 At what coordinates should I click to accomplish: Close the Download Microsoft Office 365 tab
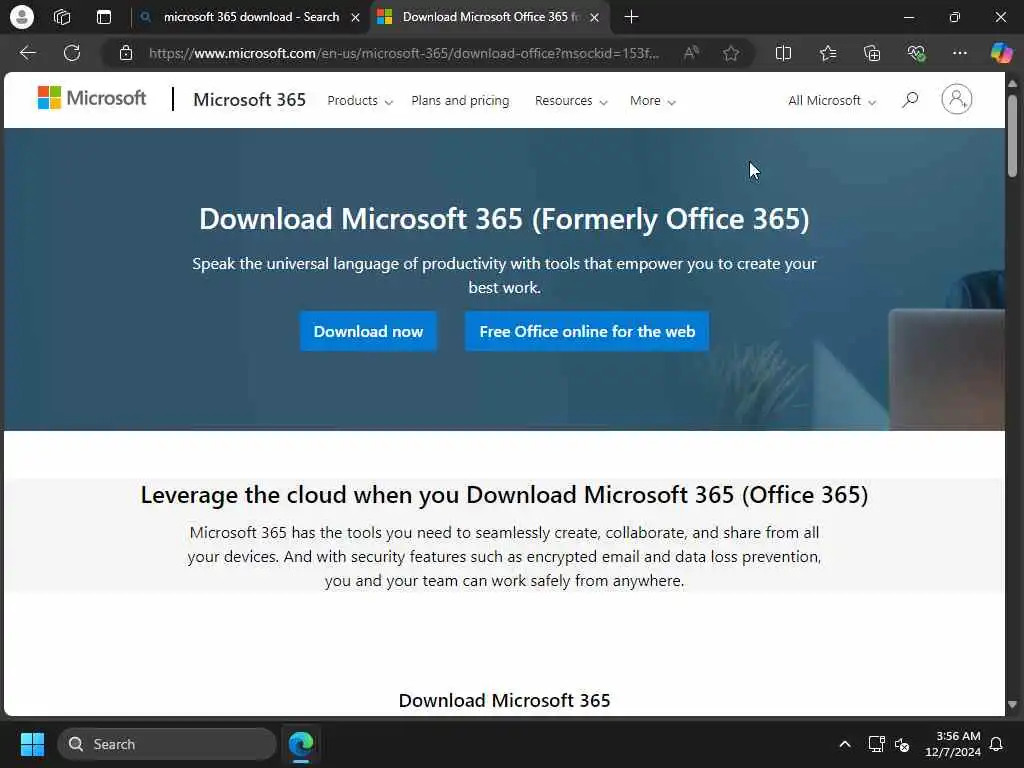coord(594,18)
